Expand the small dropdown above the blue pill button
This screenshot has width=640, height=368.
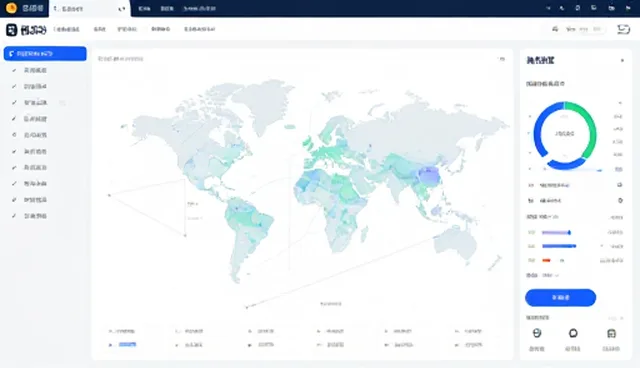pyautogui.click(x=550, y=275)
